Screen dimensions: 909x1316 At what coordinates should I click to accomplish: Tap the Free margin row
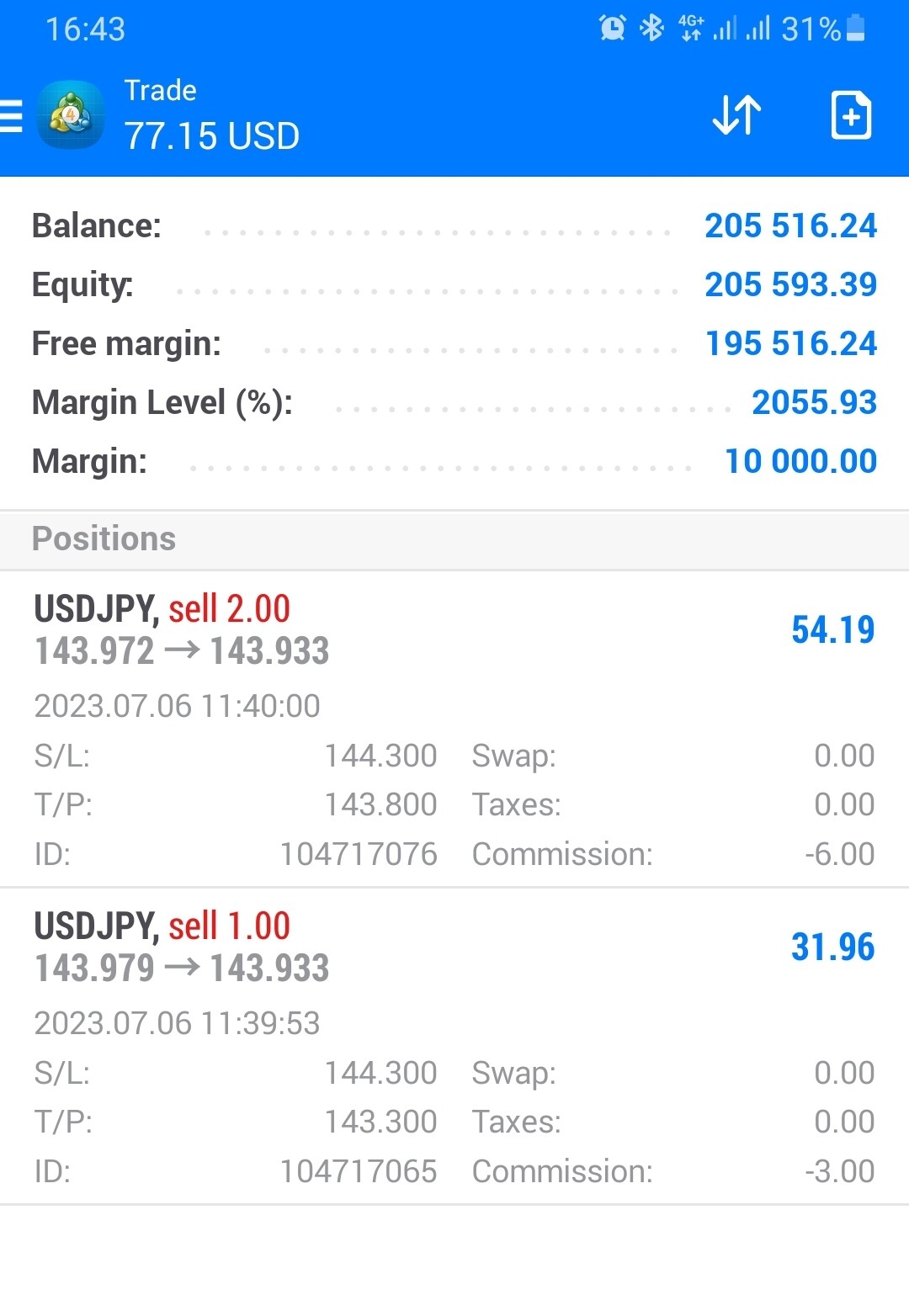[454, 343]
